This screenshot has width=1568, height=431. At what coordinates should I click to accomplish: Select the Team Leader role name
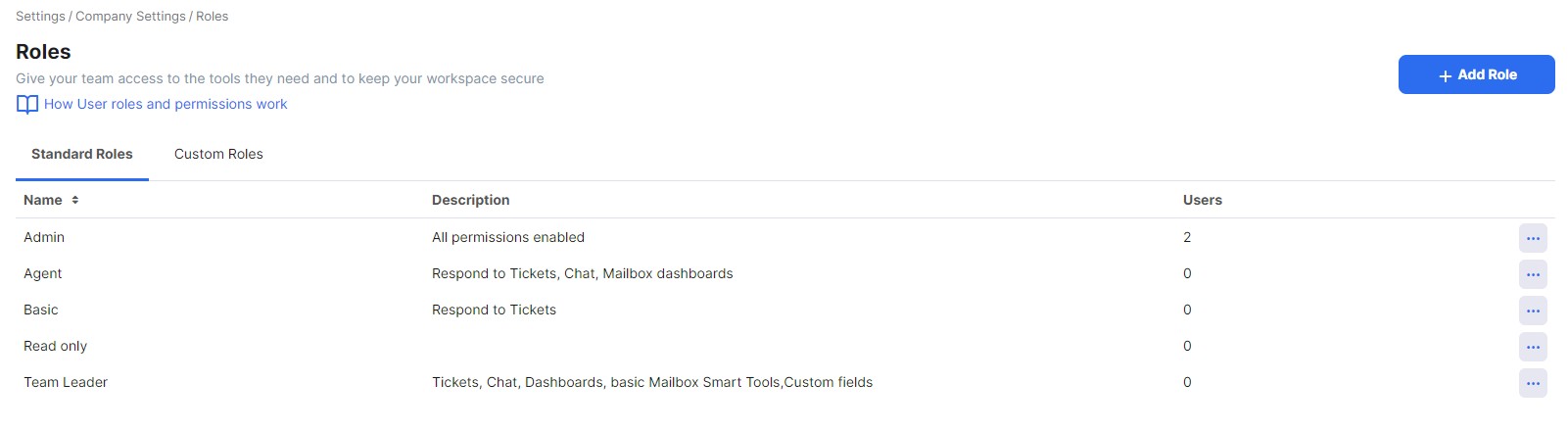click(66, 382)
